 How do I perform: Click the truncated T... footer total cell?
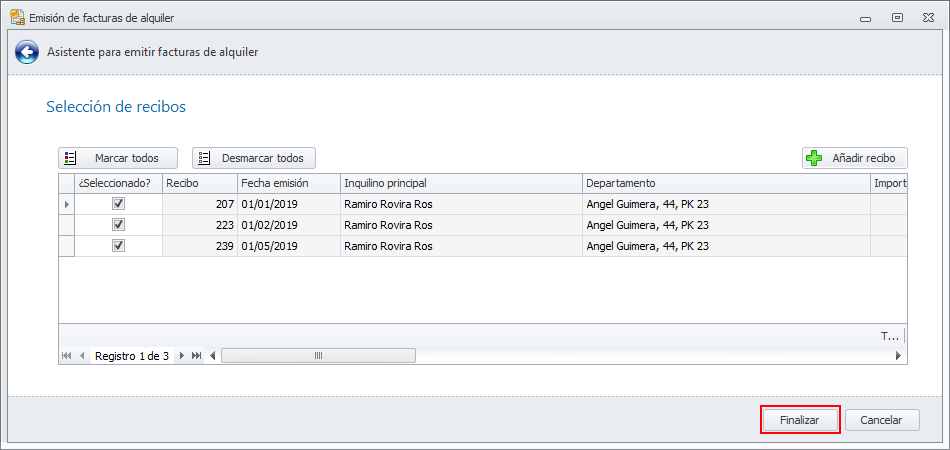890,336
